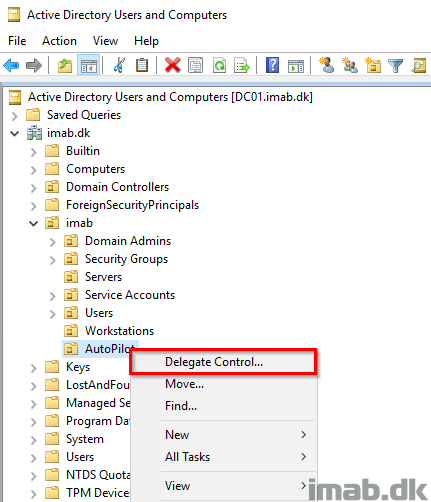Image resolution: width=431 pixels, height=502 pixels.
Task: Click the Find objects magnifier icon
Action: 419,65
